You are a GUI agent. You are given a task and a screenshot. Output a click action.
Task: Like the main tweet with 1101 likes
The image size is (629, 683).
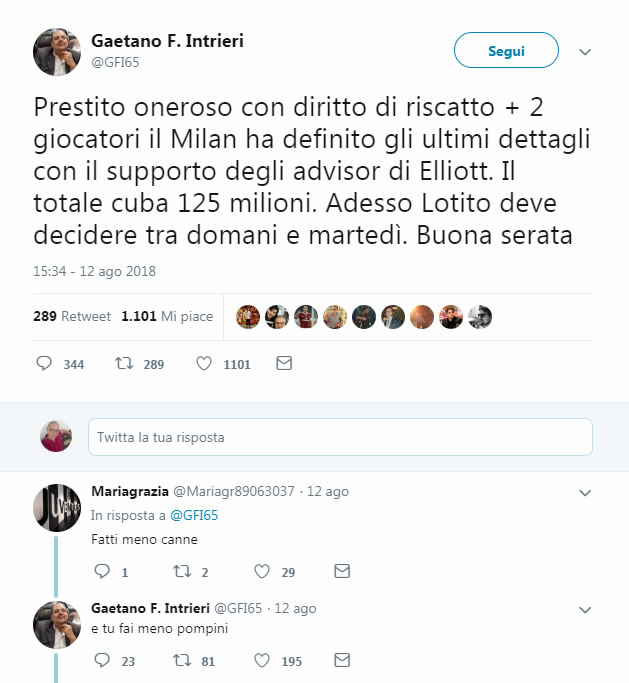(204, 364)
